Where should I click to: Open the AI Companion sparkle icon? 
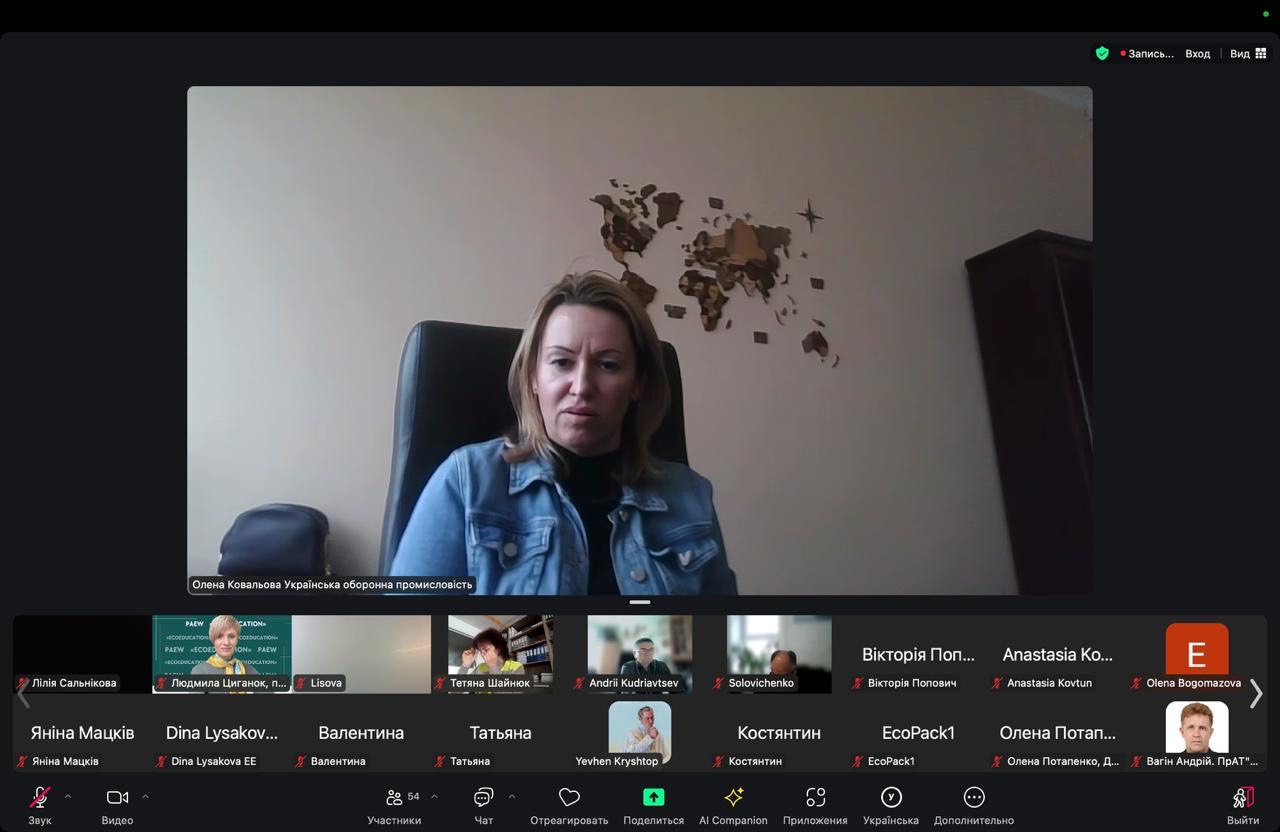(733, 798)
